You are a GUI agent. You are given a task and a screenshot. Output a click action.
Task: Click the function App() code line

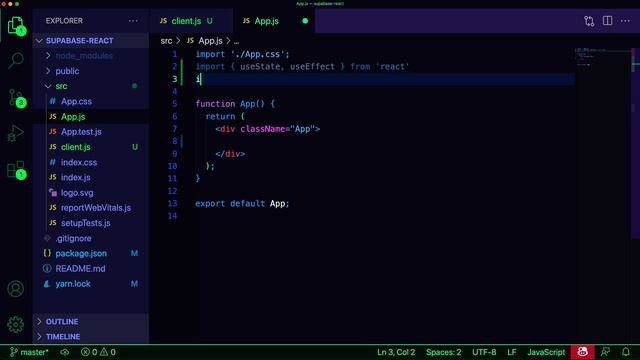235,104
